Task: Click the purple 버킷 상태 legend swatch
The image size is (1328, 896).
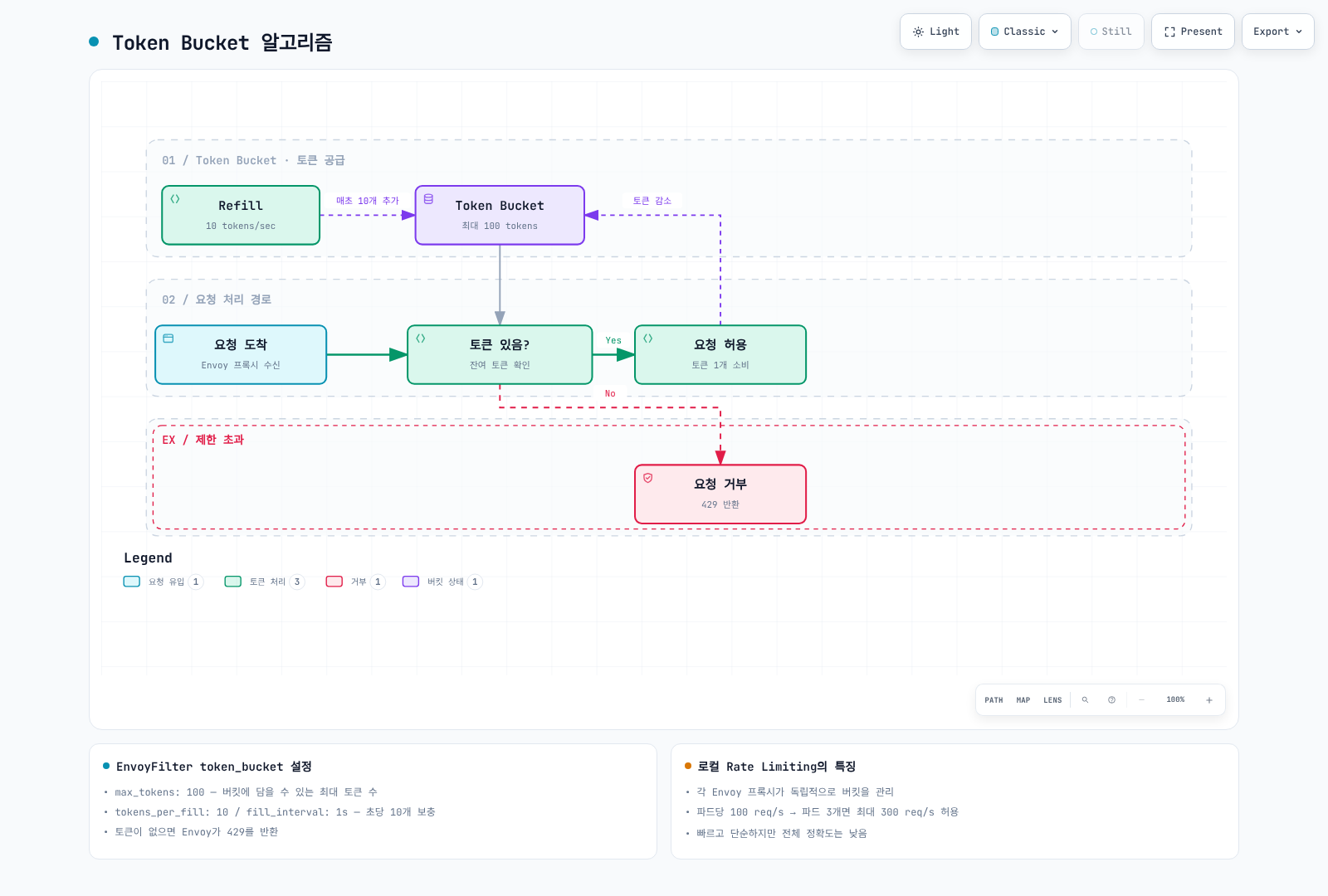Action: point(411,582)
